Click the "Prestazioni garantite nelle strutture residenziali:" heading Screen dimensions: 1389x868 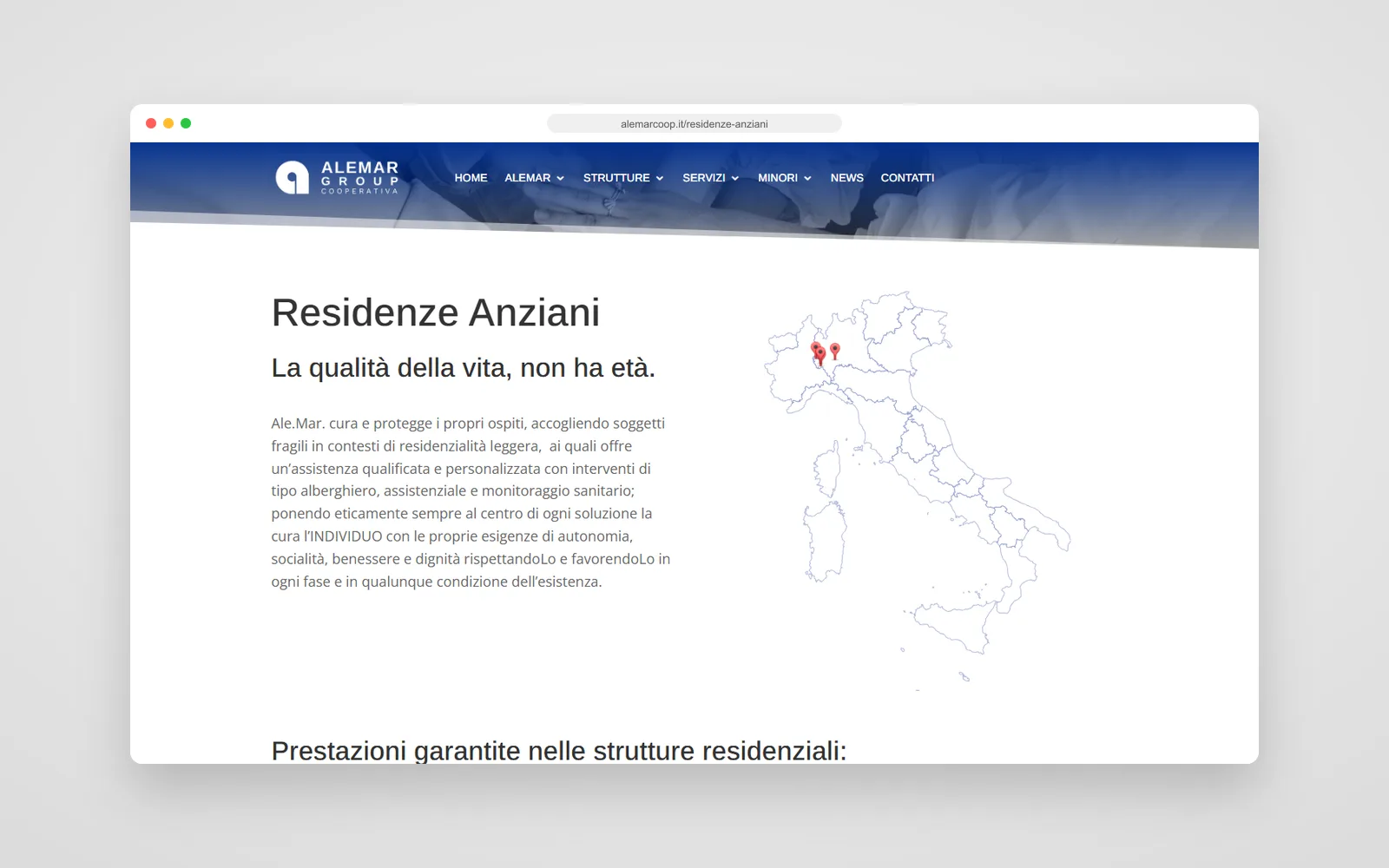[559, 751]
